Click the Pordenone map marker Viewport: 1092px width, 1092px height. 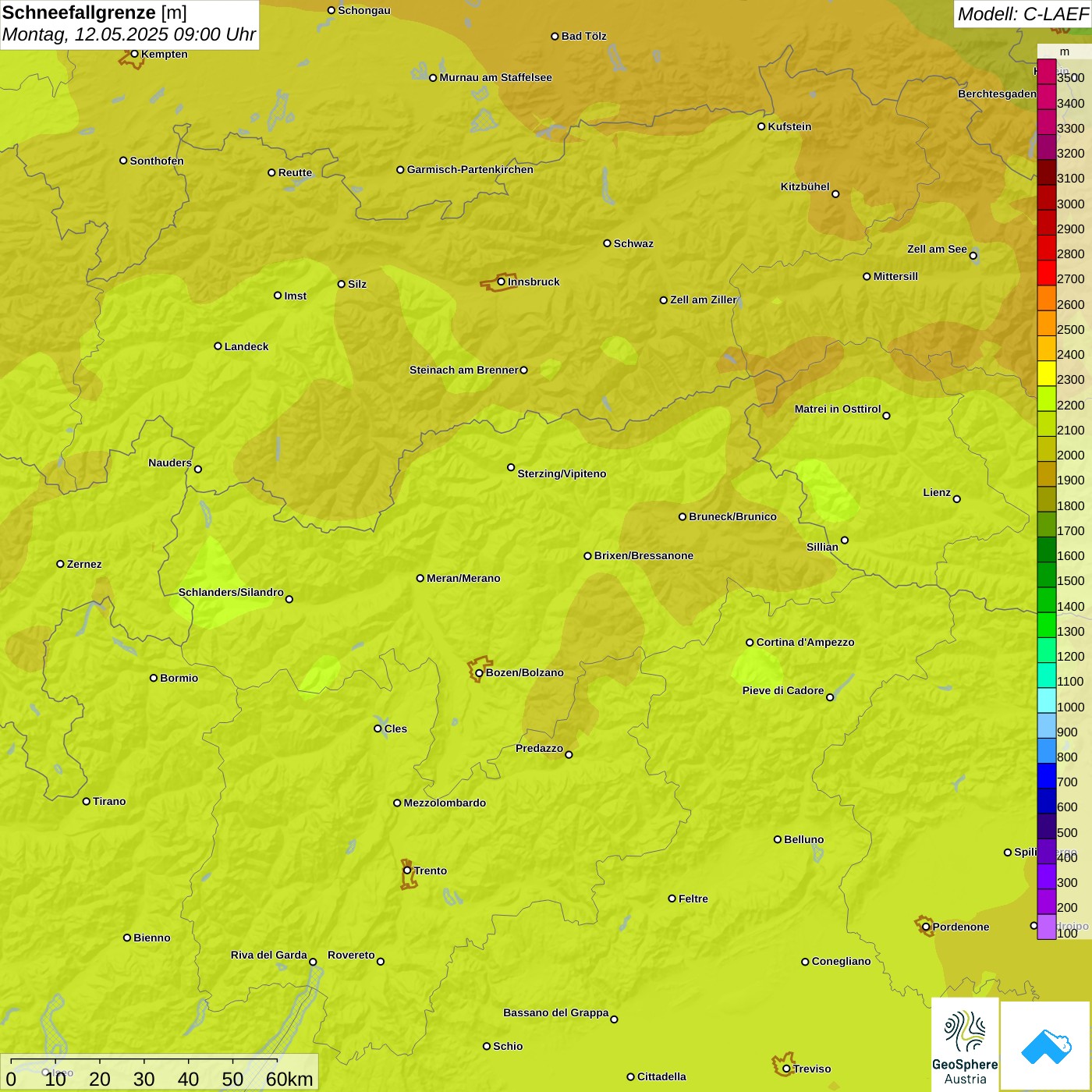[x=926, y=927]
